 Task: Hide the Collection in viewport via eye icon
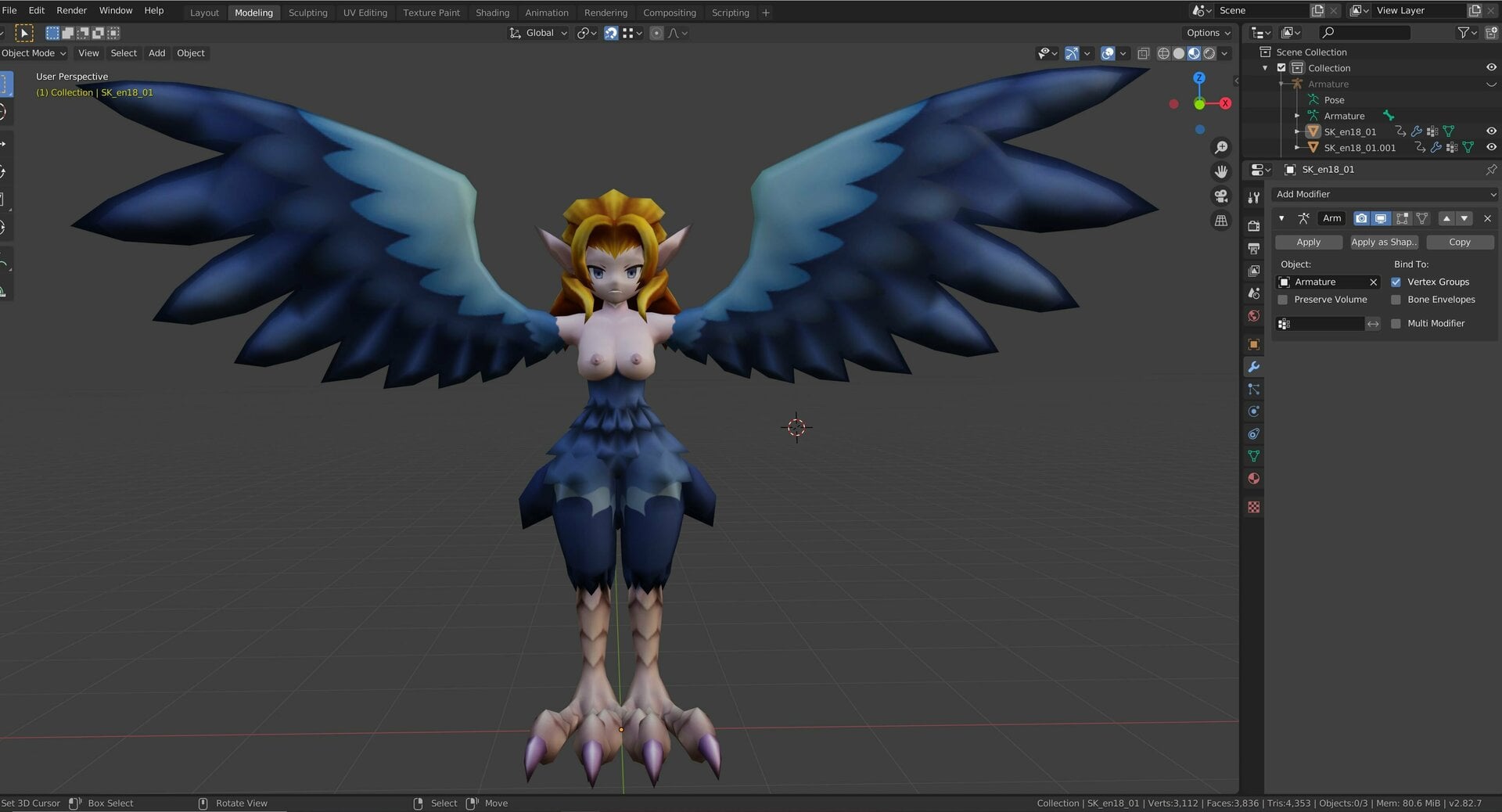1491,68
